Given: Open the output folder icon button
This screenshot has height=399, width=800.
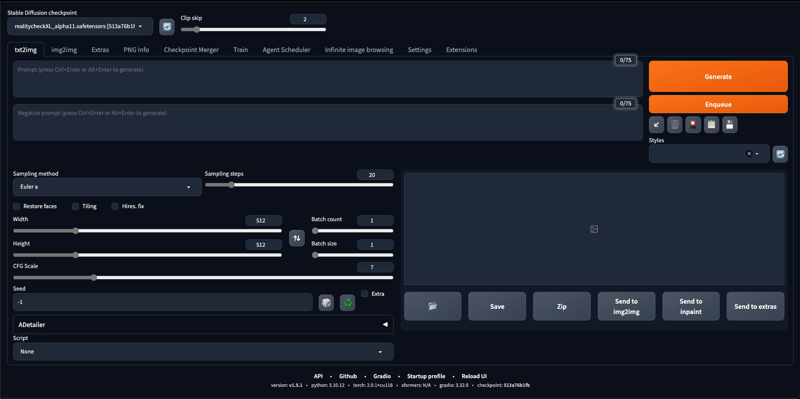Looking at the screenshot, I should 433,306.
